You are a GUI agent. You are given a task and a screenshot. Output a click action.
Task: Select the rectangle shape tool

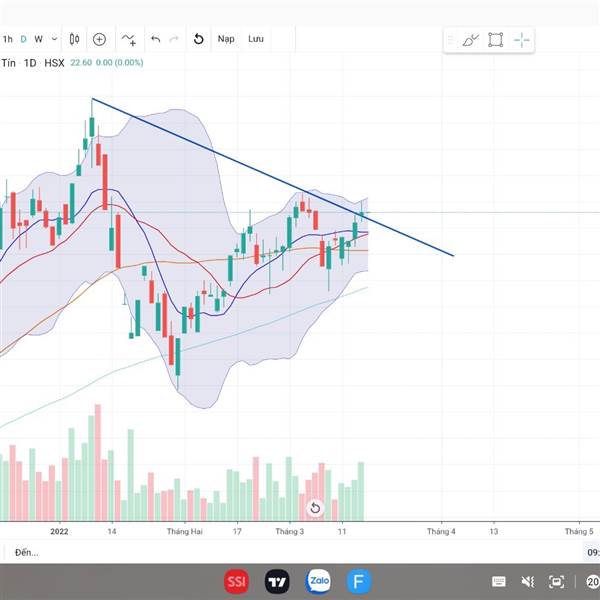[x=496, y=40]
